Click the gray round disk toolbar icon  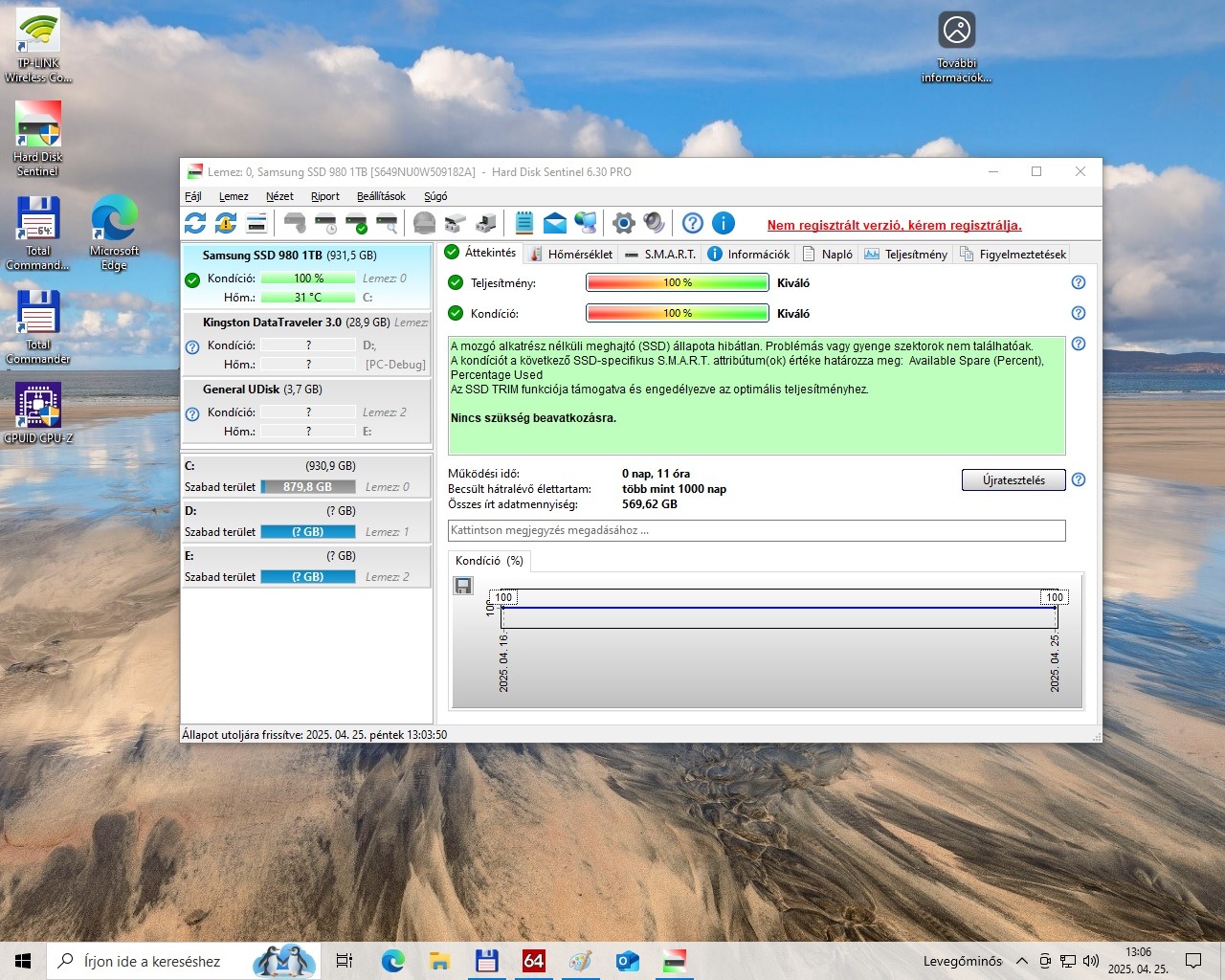(425, 224)
